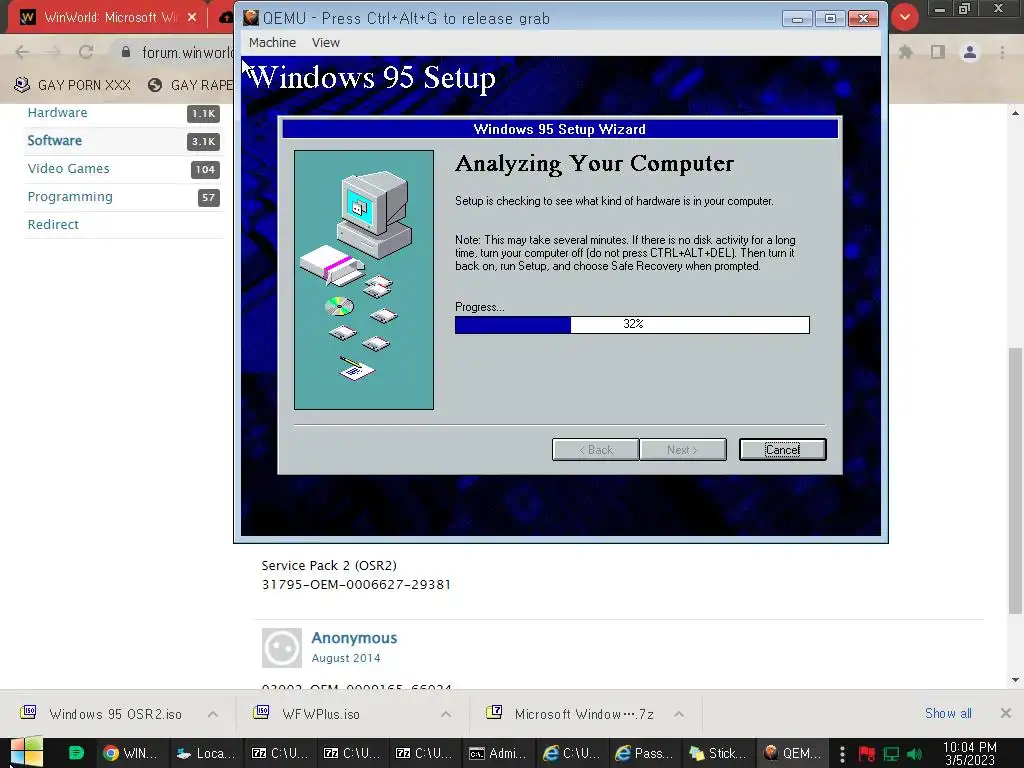Open the green chat app taskbar icon
The height and width of the screenshot is (768, 1024).
(x=76, y=753)
